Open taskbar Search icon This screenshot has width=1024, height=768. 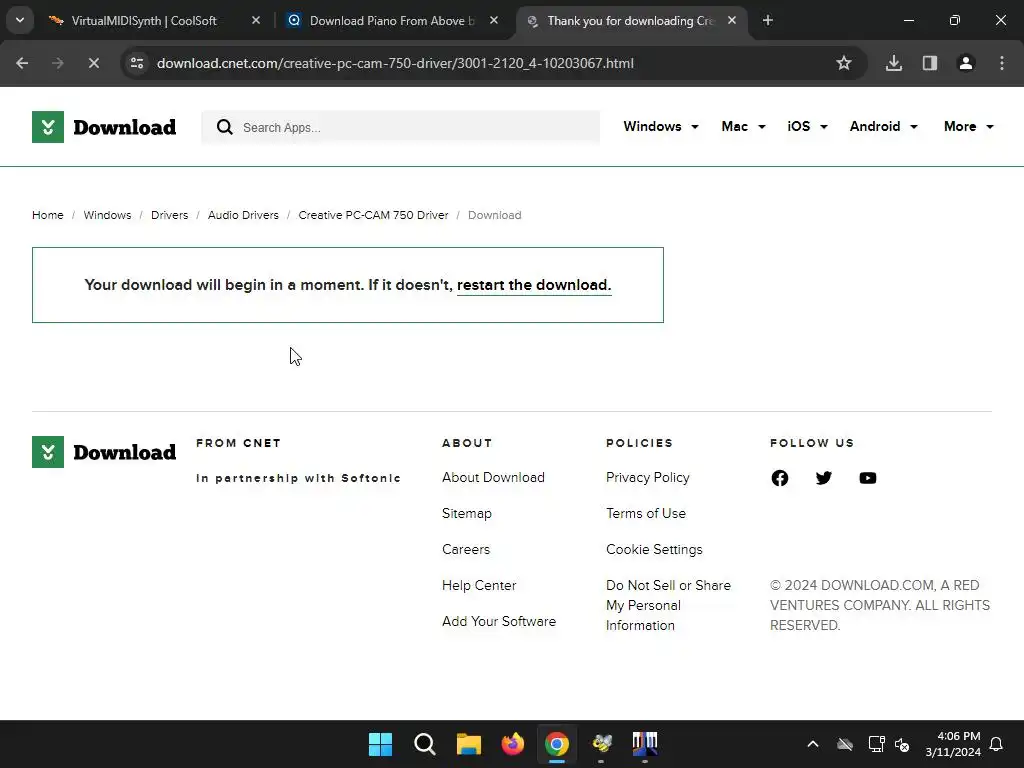click(x=424, y=744)
